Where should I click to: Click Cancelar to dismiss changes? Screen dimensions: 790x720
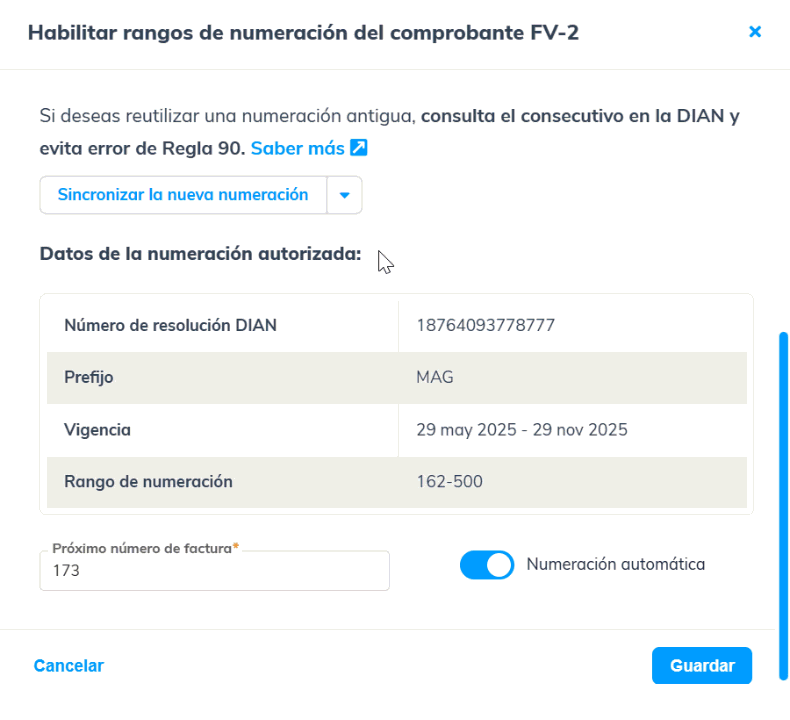(69, 666)
